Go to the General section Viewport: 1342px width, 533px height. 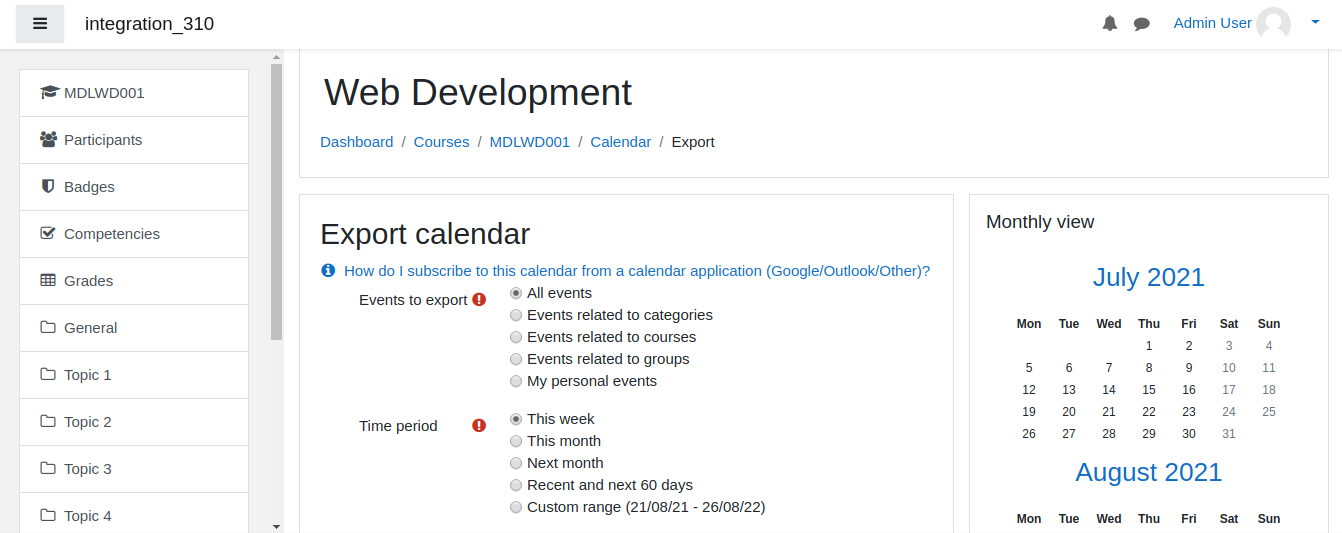coord(134,328)
